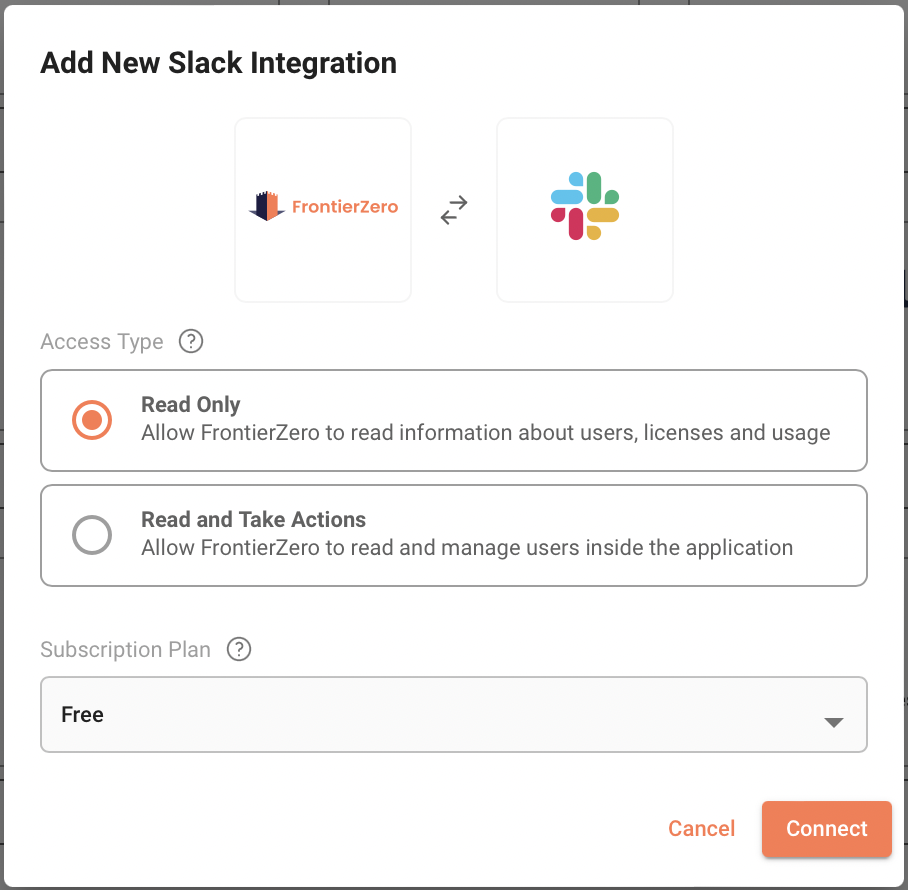Screen dimensions: 908x890
Task: Choose the "Read and Take Actions" option title
Action: (x=253, y=520)
